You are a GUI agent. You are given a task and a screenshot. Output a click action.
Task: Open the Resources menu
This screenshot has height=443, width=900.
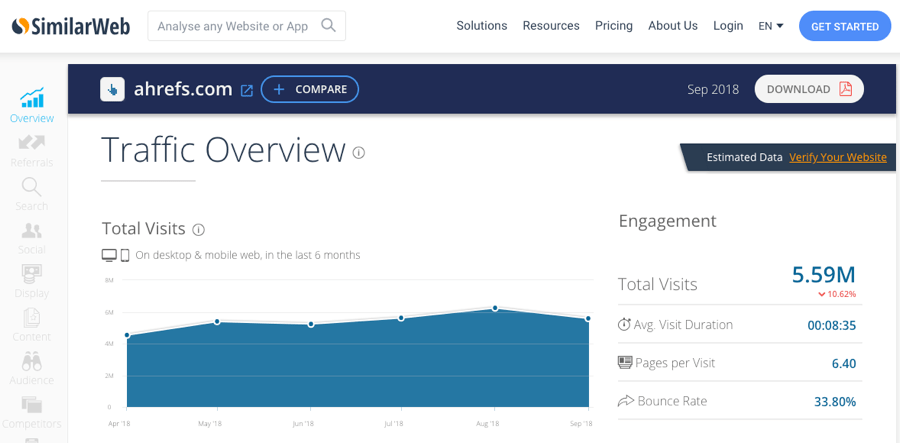(x=551, y=26)
